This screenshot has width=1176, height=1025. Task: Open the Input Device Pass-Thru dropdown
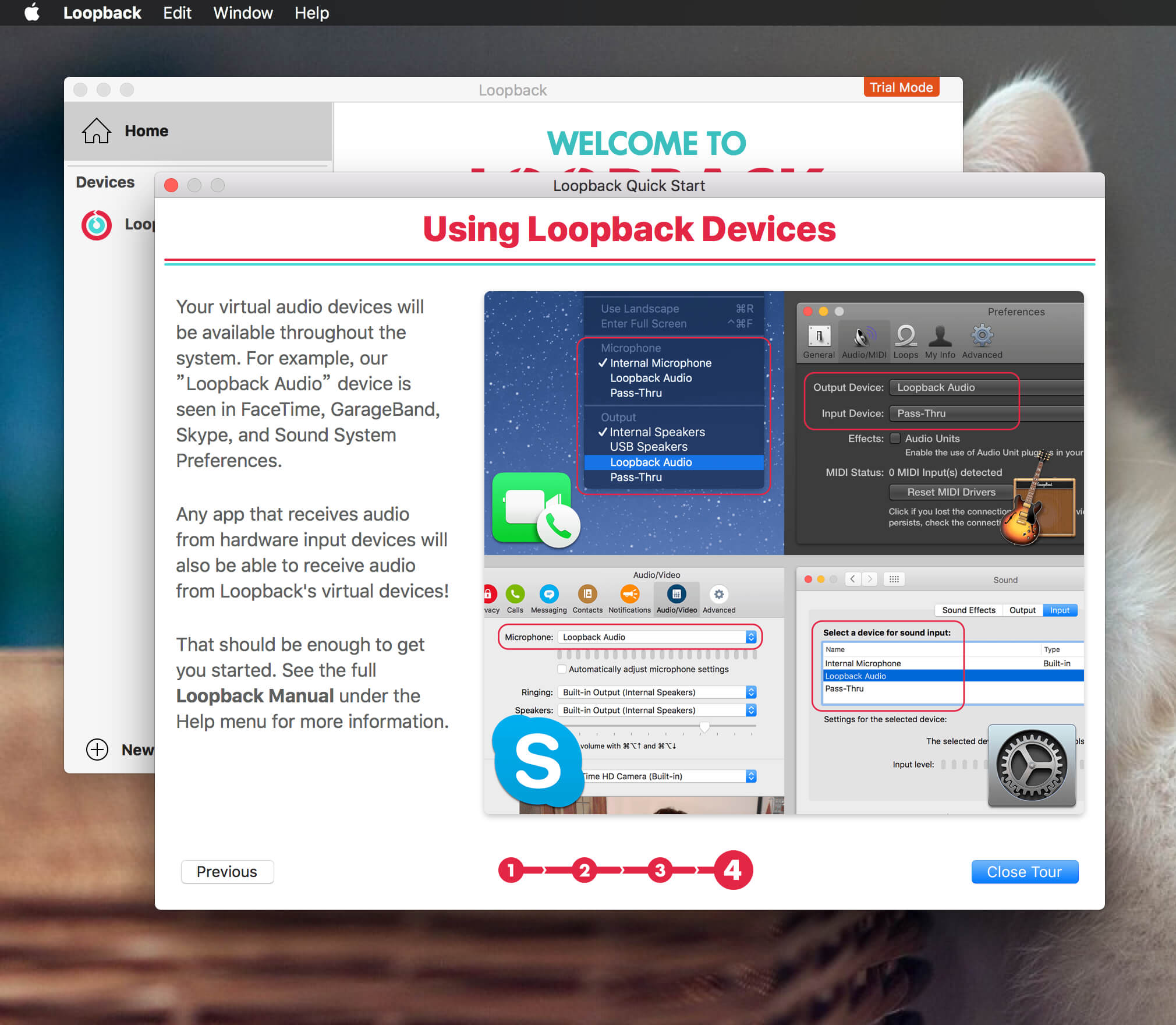pos(986,413)
